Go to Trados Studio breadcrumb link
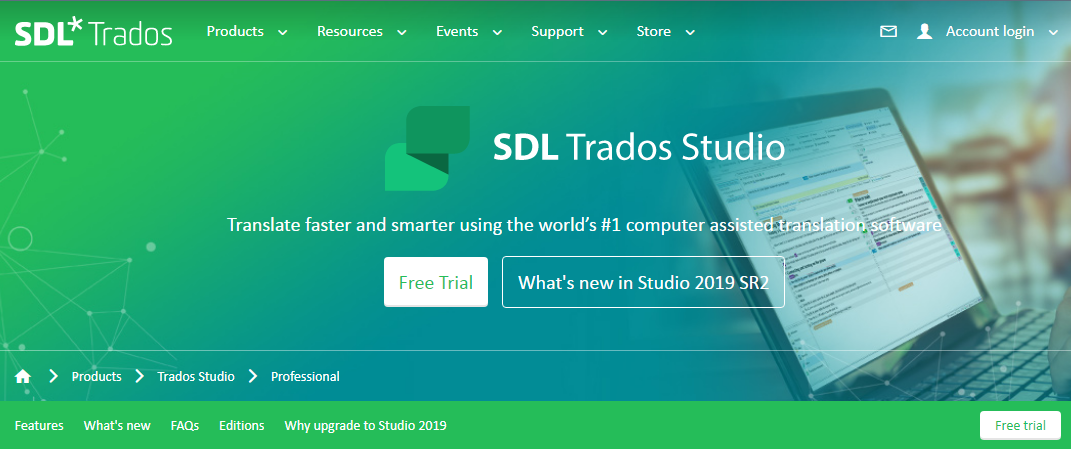Screen dimensions: 1071x449 pyautogui.click(x=196, y=377)
